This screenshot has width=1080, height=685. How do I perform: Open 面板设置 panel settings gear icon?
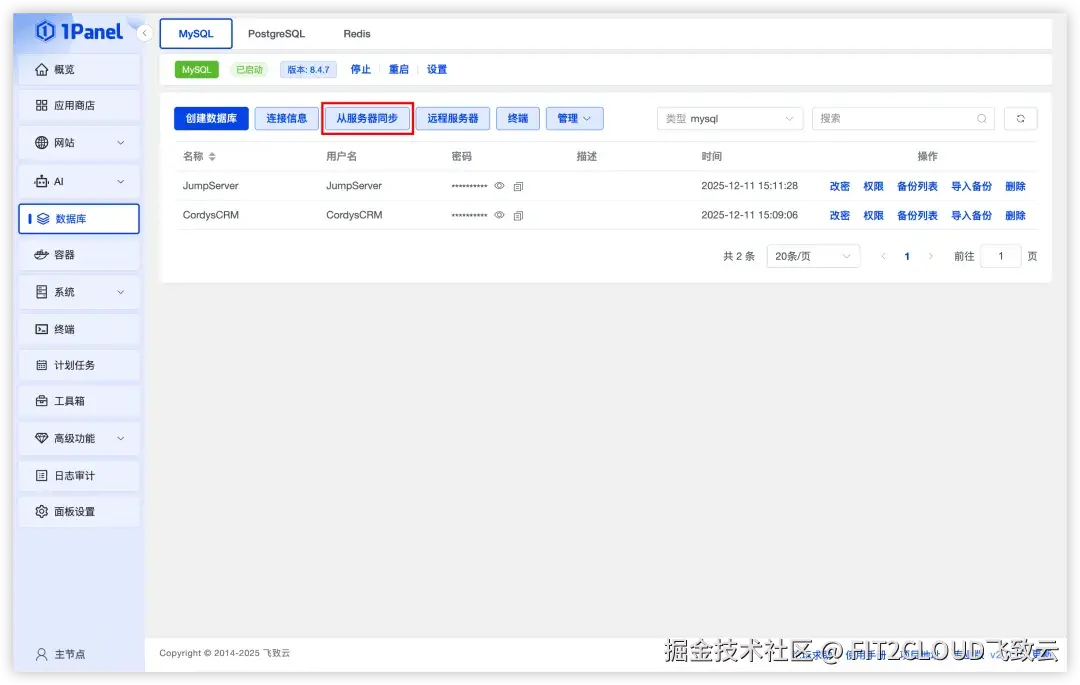coord(41,512)
